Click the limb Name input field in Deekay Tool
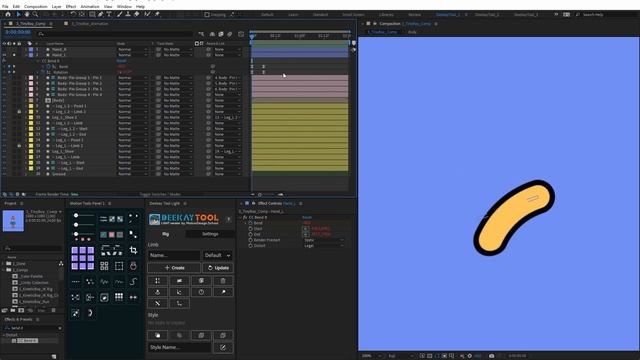 (174, 256)
